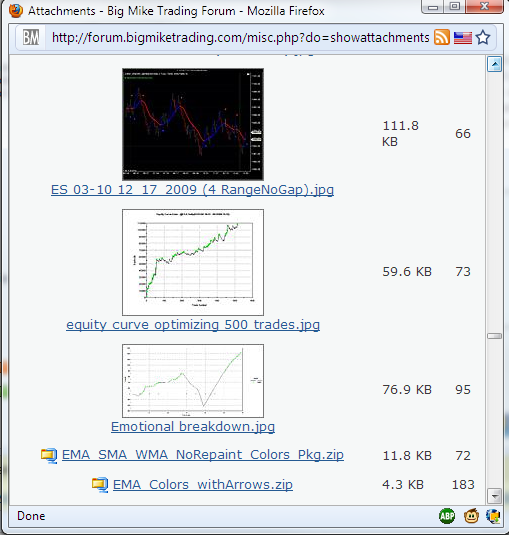Click the Greasemonkey monkey icon

point(471,516)
